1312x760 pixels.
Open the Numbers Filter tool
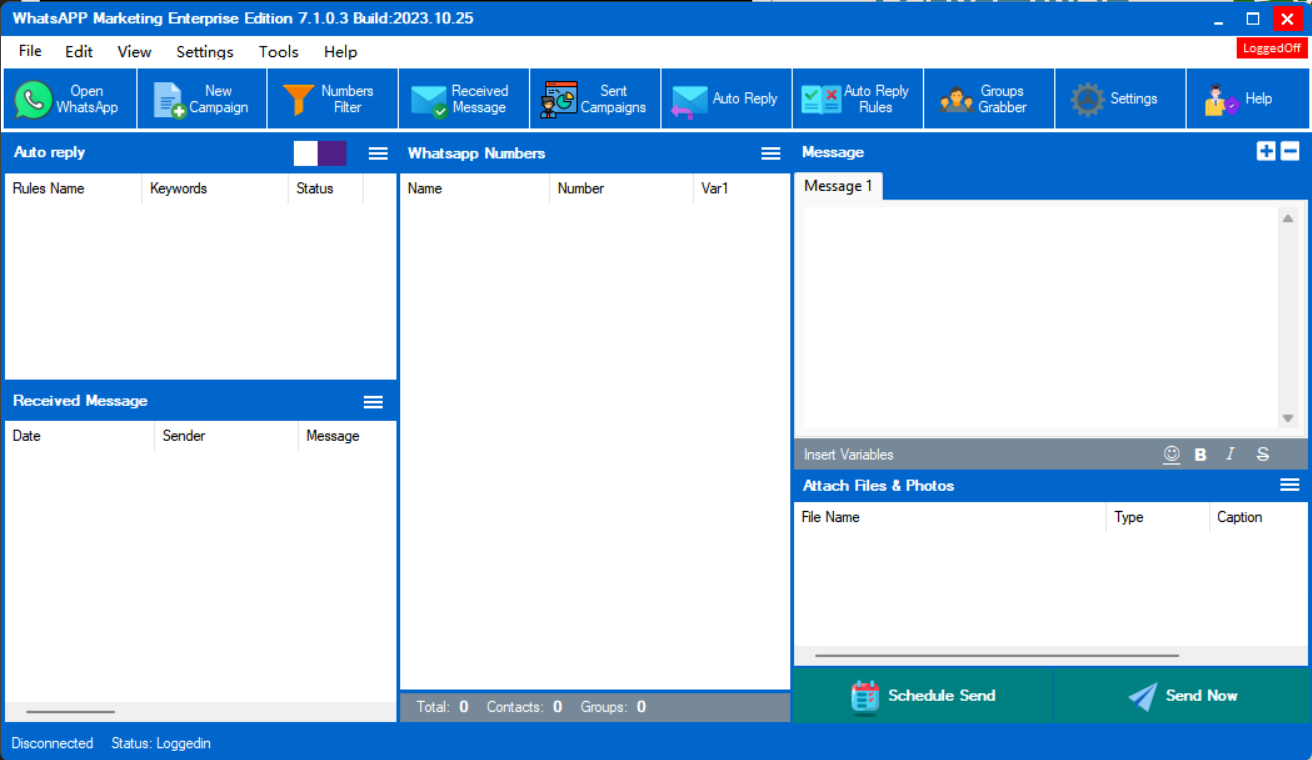point(332,99)
